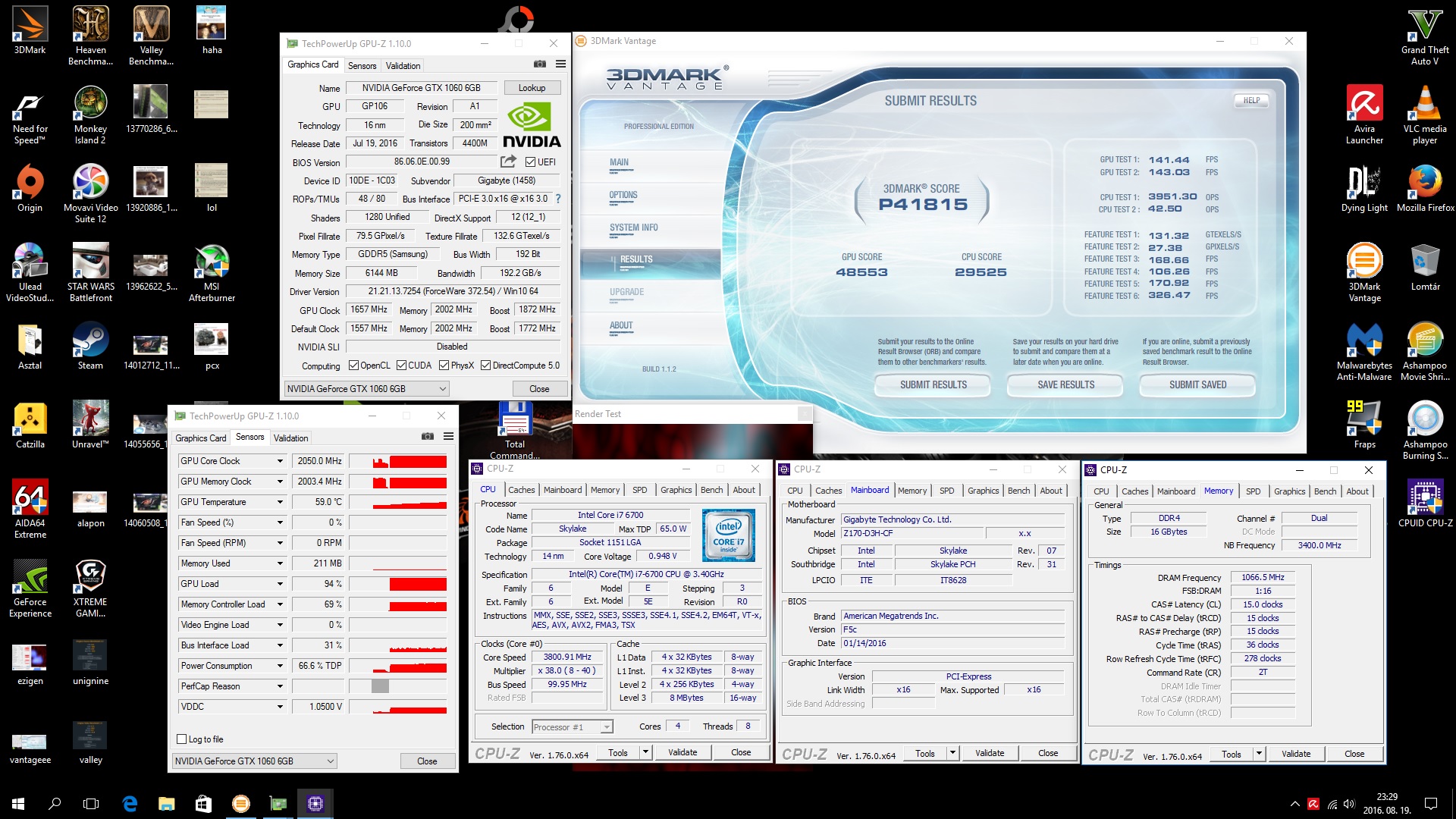Open Malwarebytes Anti-Malware icon
Image resolution: width=1456 pixels, height=819 pixels.
(1364, 350)
